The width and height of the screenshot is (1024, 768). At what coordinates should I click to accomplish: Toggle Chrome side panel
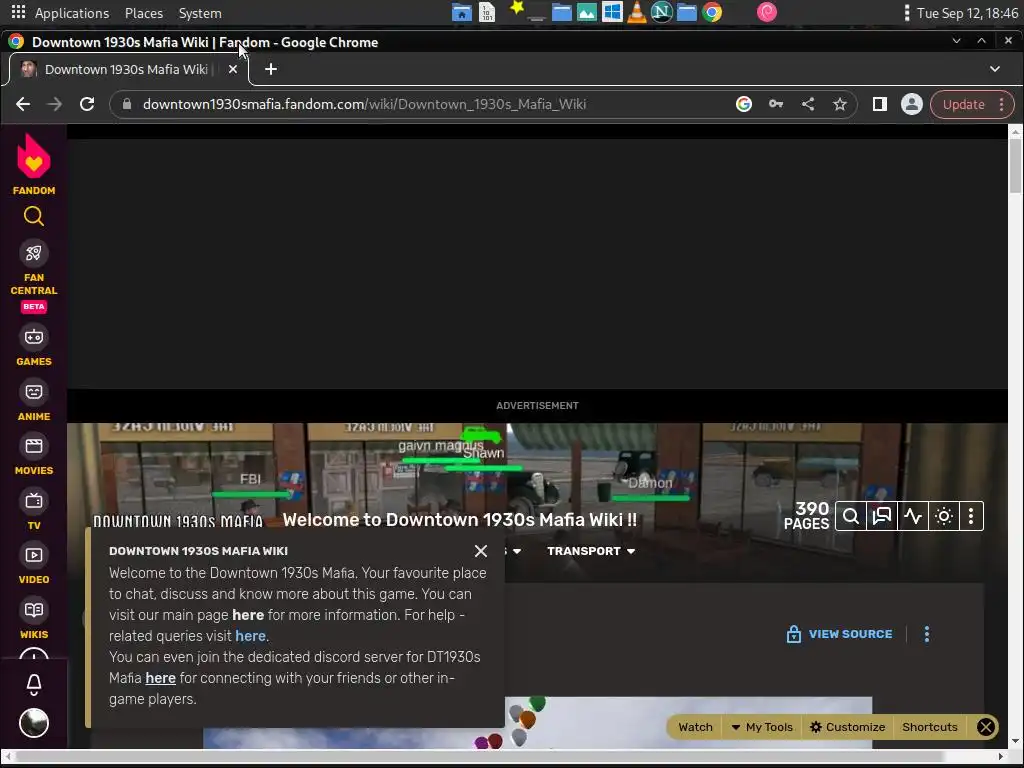tap(880, 104)
